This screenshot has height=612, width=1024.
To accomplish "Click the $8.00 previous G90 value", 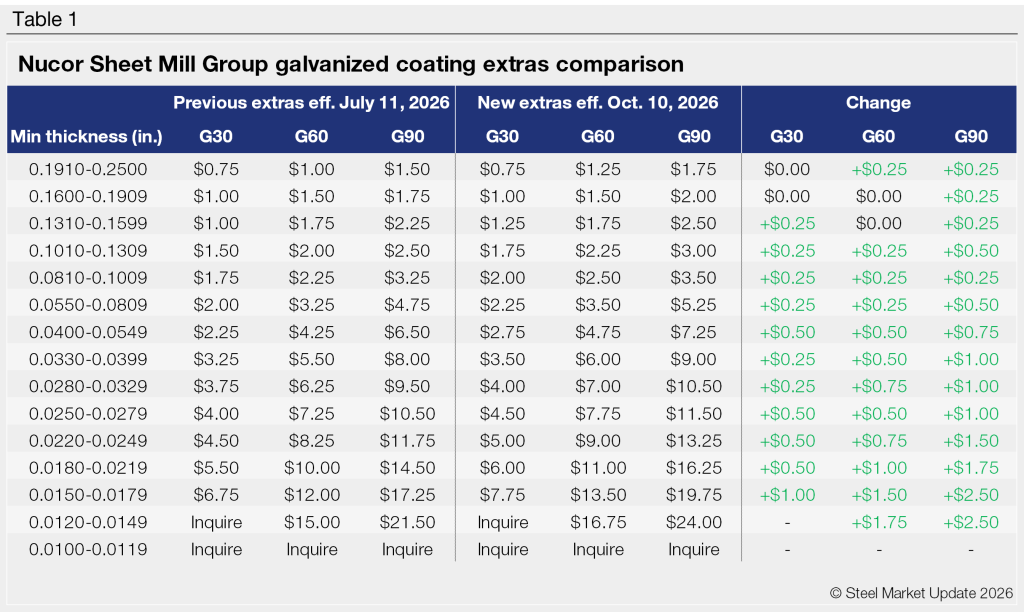I will tap(407, 359).
